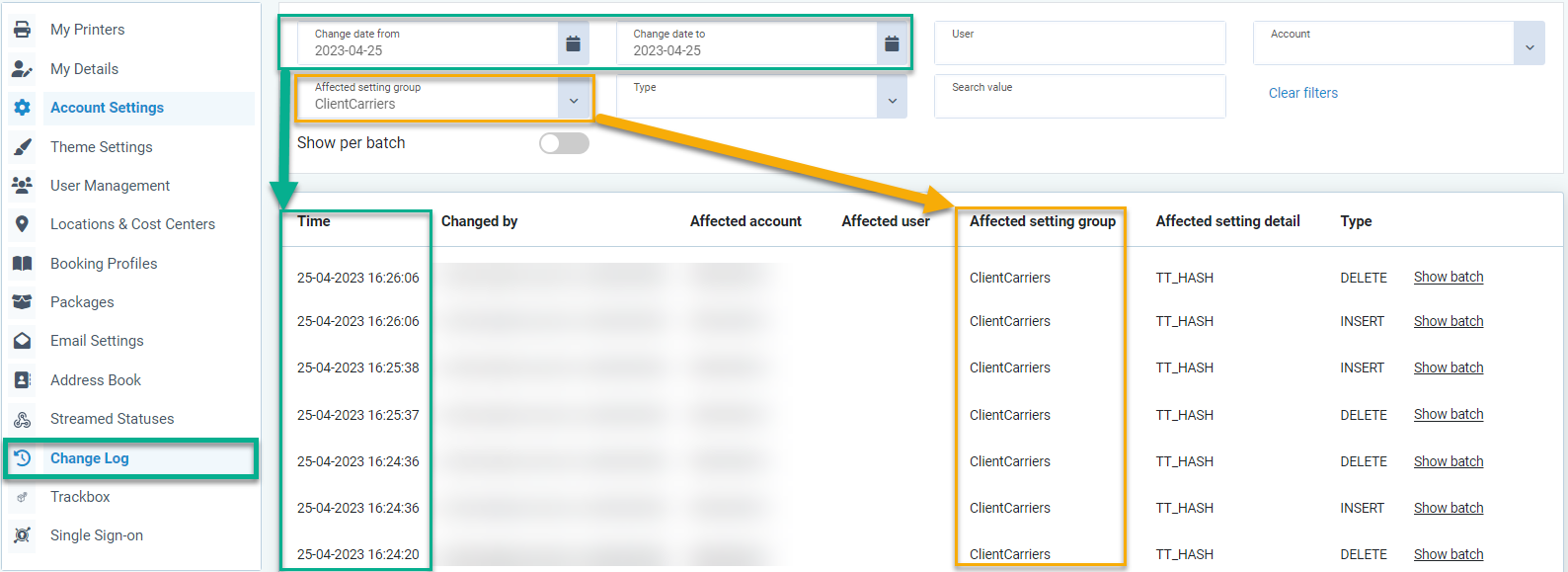Toggle the Show per batch switch

564,143
